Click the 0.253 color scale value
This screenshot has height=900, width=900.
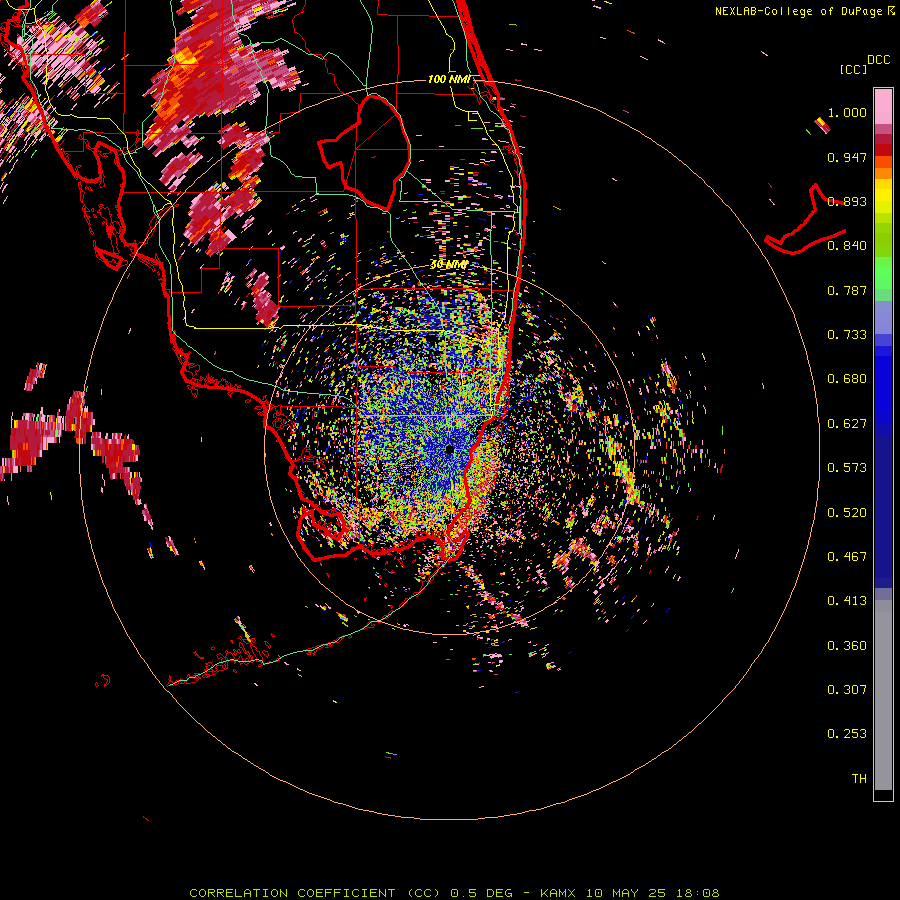(847, 734)
